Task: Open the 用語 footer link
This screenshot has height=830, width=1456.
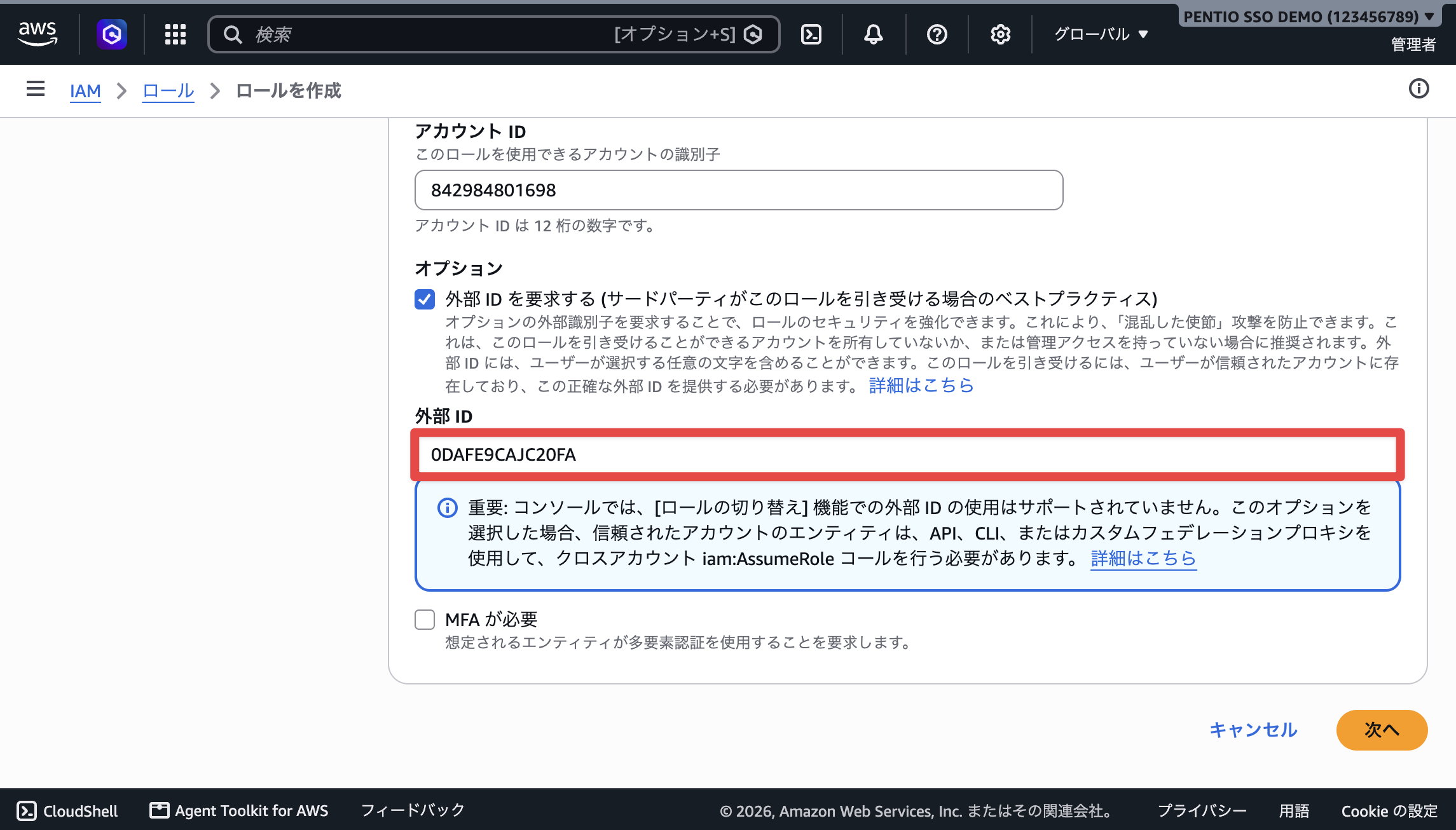Action: click(x=1294, y=811)
